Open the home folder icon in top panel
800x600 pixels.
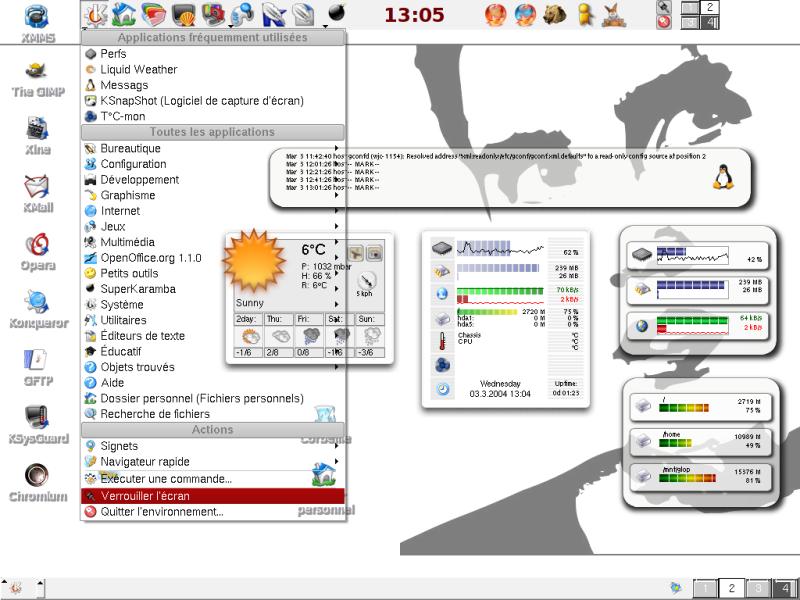pos(123,14)
